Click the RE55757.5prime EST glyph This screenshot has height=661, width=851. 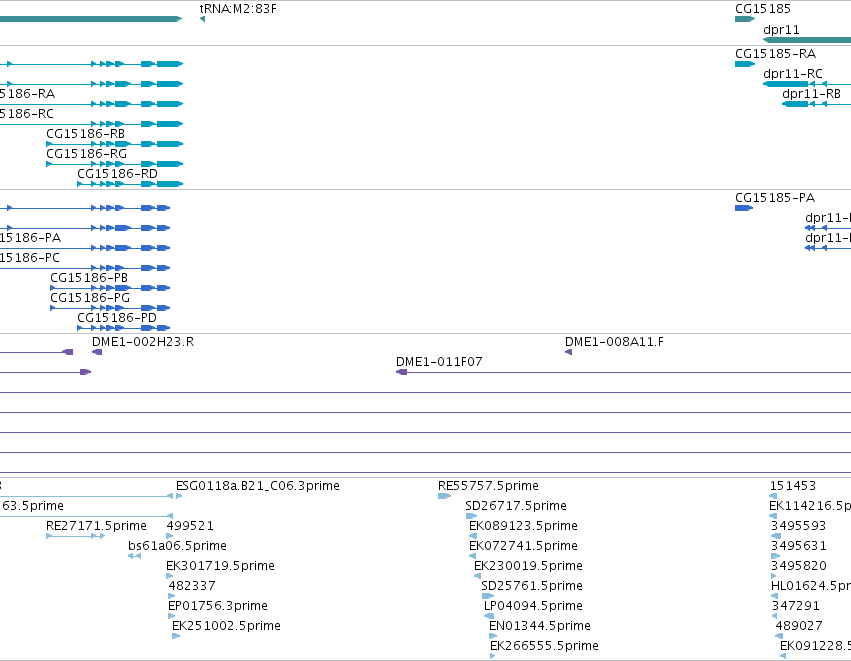(x=444, y=496)
